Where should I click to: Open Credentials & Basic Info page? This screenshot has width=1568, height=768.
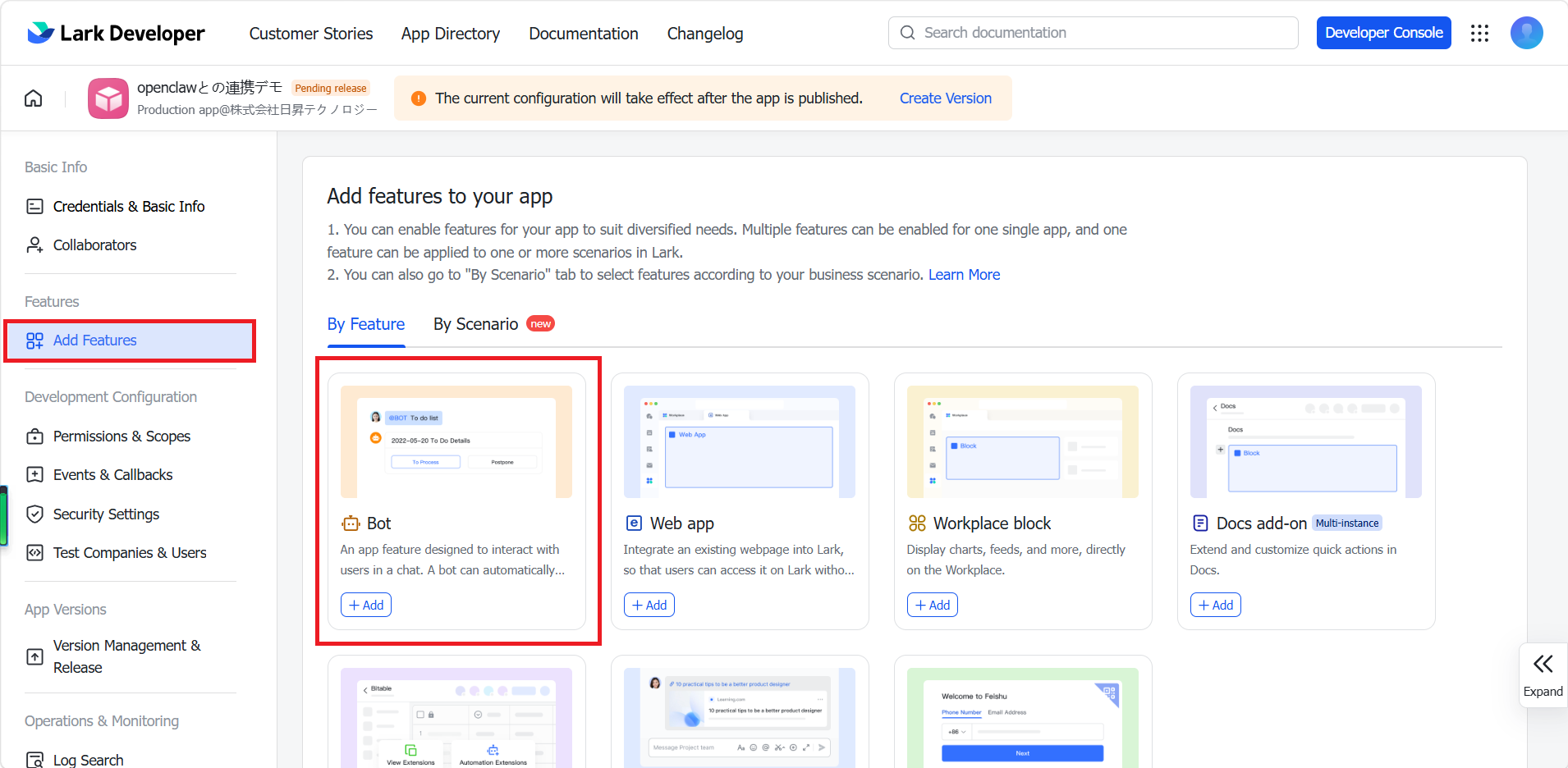click(131, 207)
